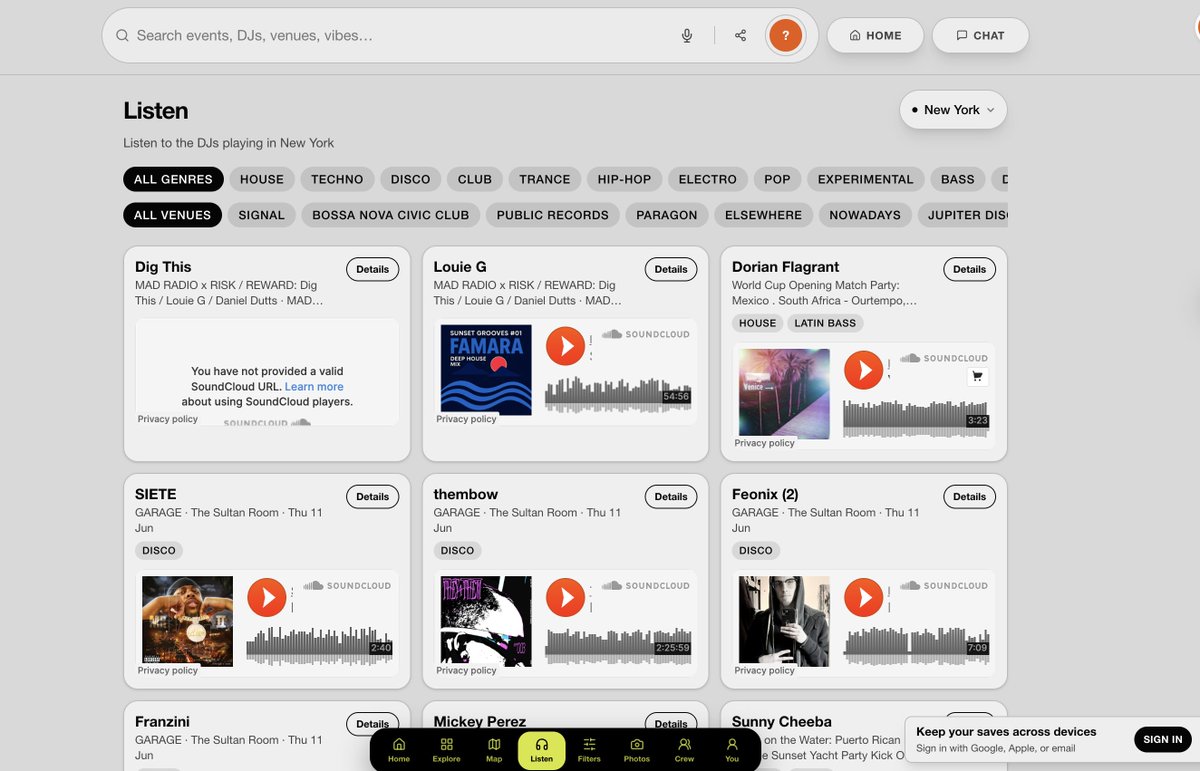Click Learn more link in Dig This card

[x=314, y=387]
